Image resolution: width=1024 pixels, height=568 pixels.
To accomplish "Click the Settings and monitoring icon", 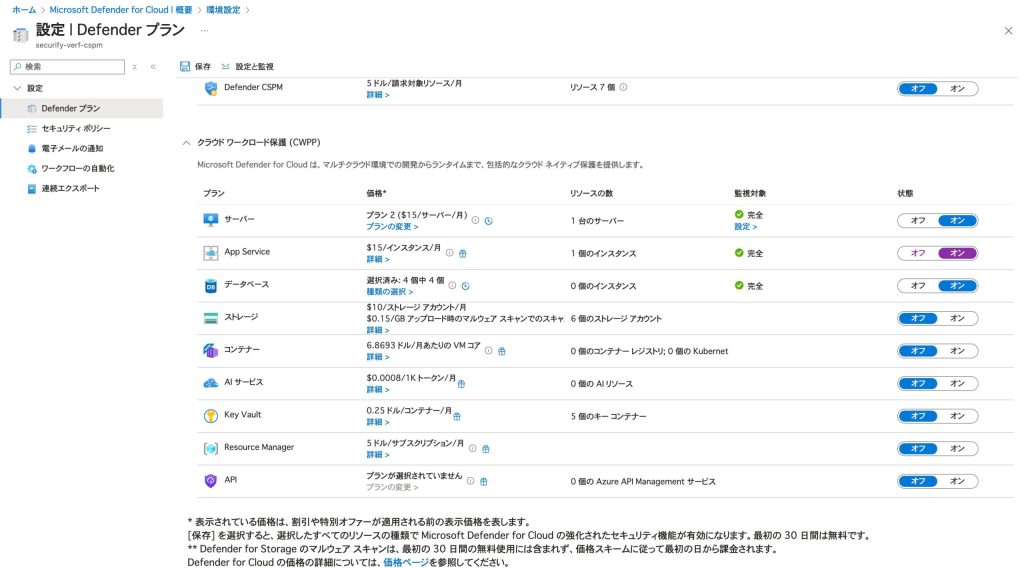I will 226,66.
